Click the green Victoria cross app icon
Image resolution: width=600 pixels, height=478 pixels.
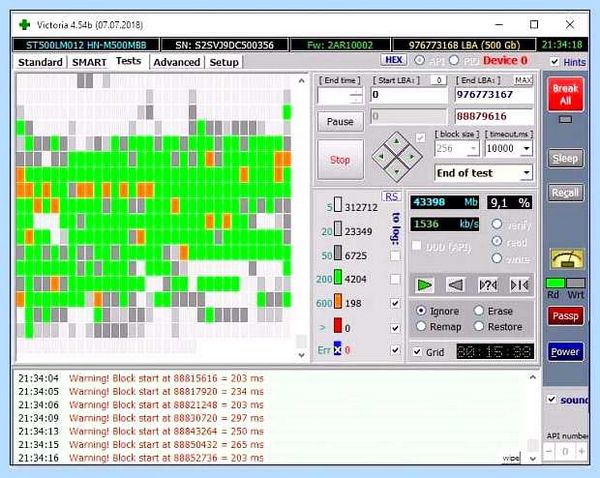(x=25, y=25)
